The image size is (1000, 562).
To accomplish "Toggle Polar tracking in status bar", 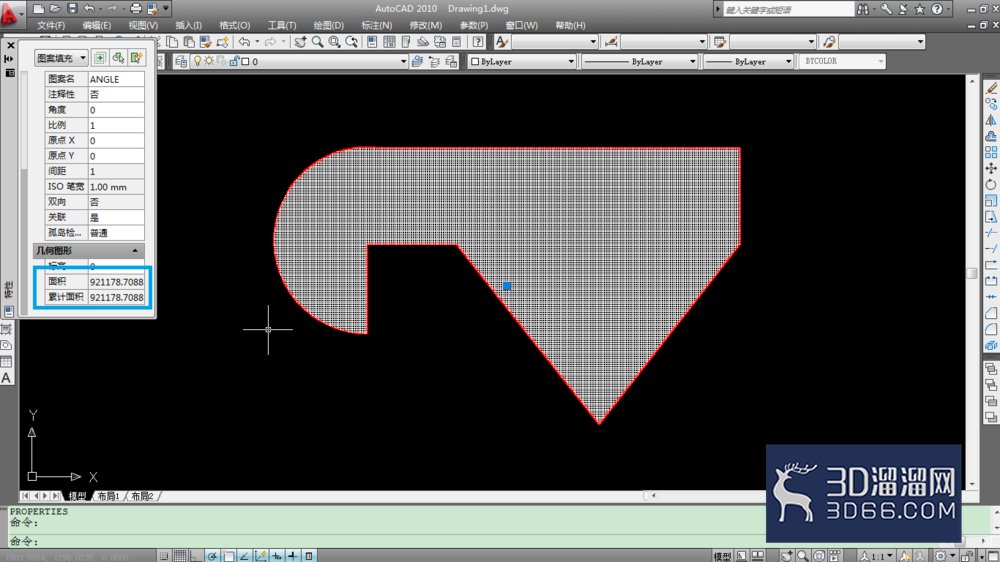I will tap(212, 556).
